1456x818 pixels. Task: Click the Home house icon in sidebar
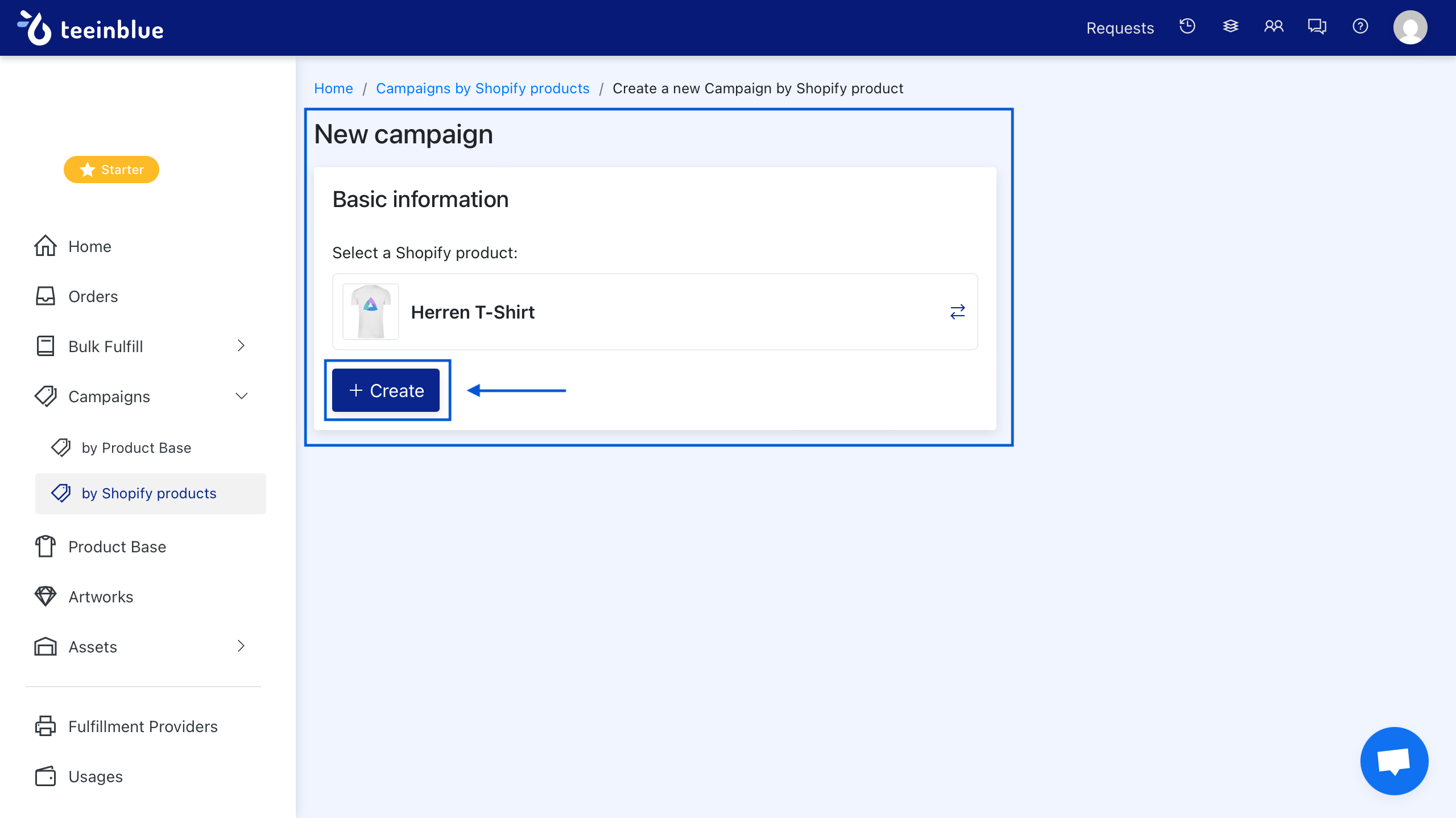pos(45,246)
